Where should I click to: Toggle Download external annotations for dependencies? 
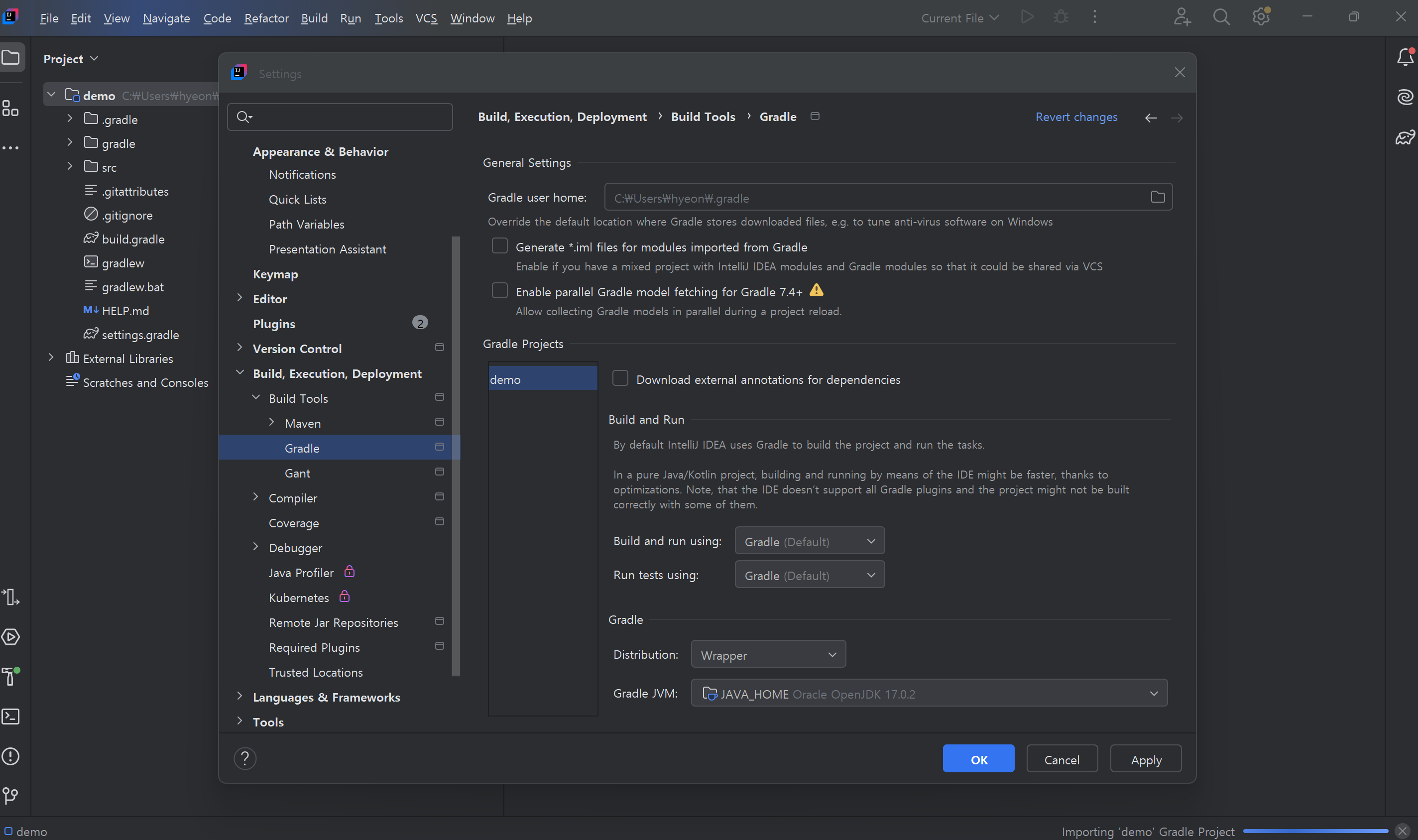pos(620,378)
